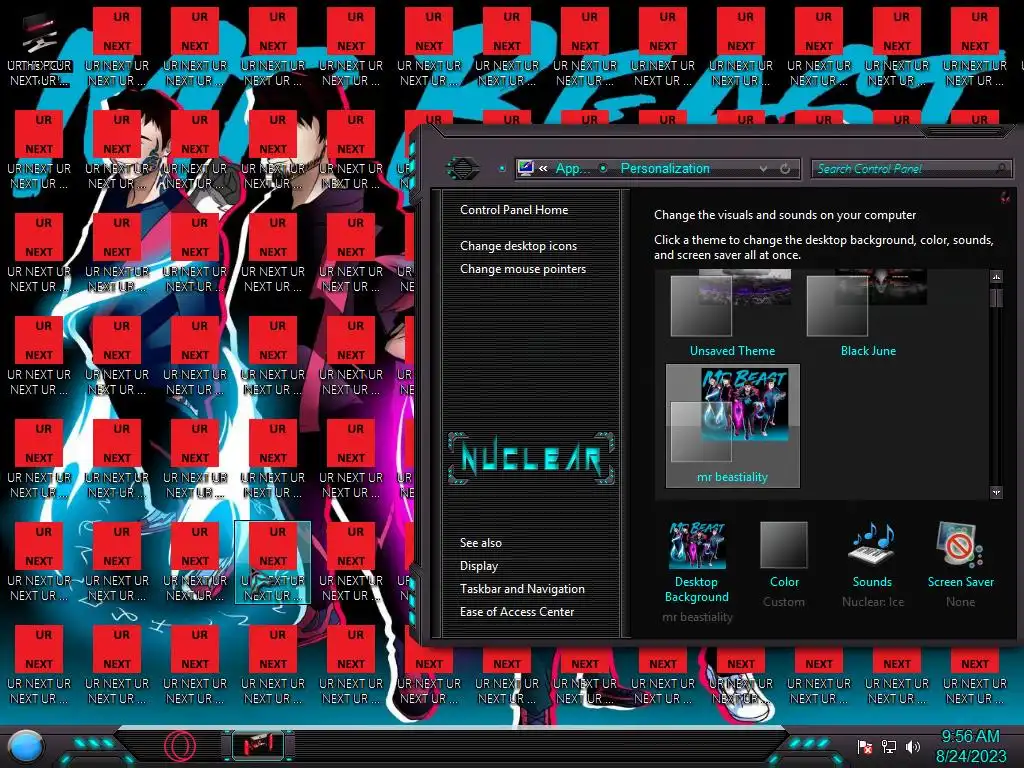Click the monitor icon in the address bar
Viewport: 1024px width, 768px height.
click(x=525, y=168)
